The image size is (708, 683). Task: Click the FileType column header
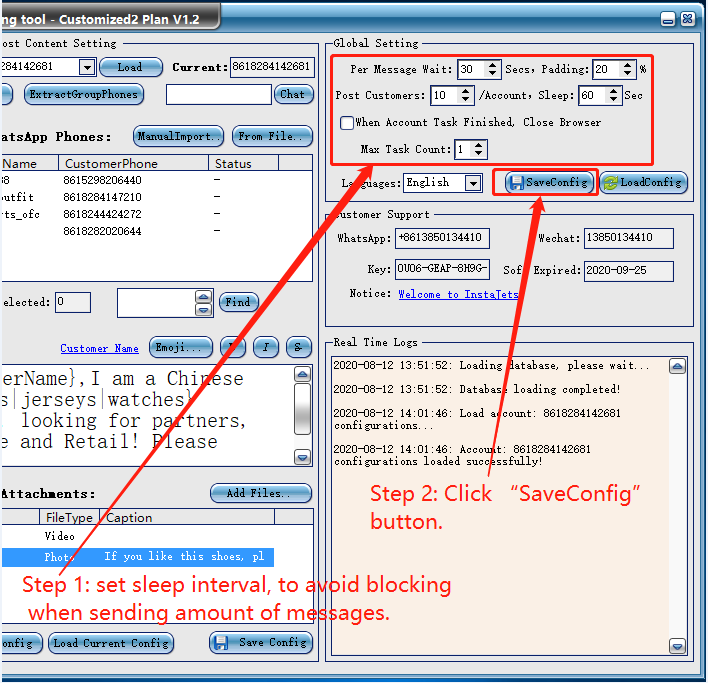pyautogui.click(x=70, y=517)
